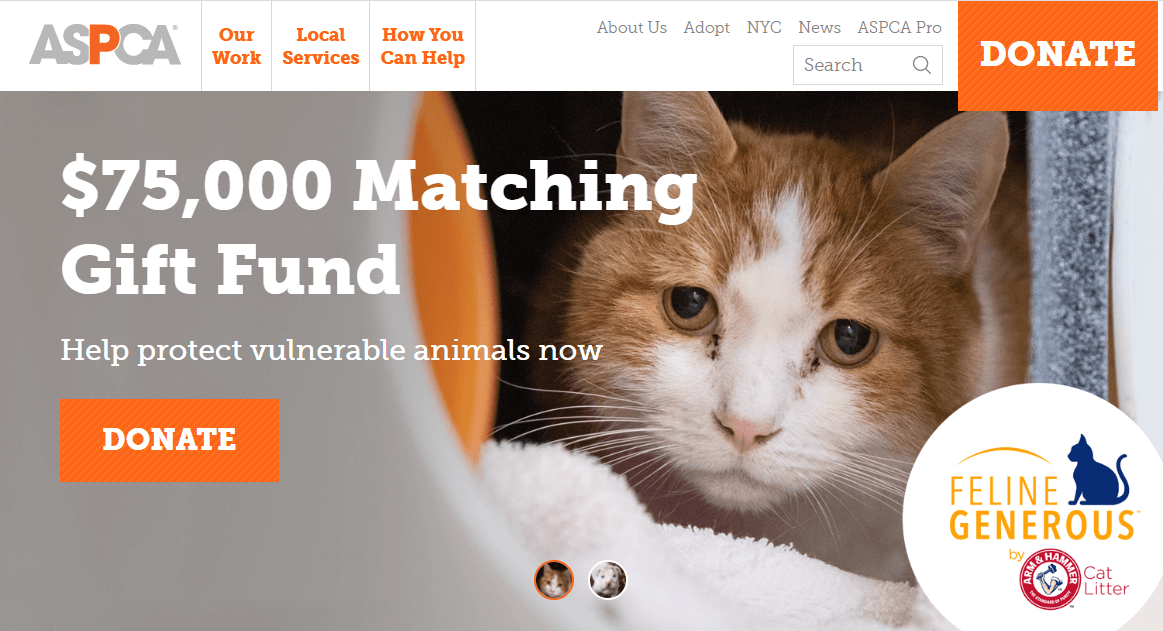Expand the Local Services menu
This screenshot has width=1163, height=631.
coord(320,46)
